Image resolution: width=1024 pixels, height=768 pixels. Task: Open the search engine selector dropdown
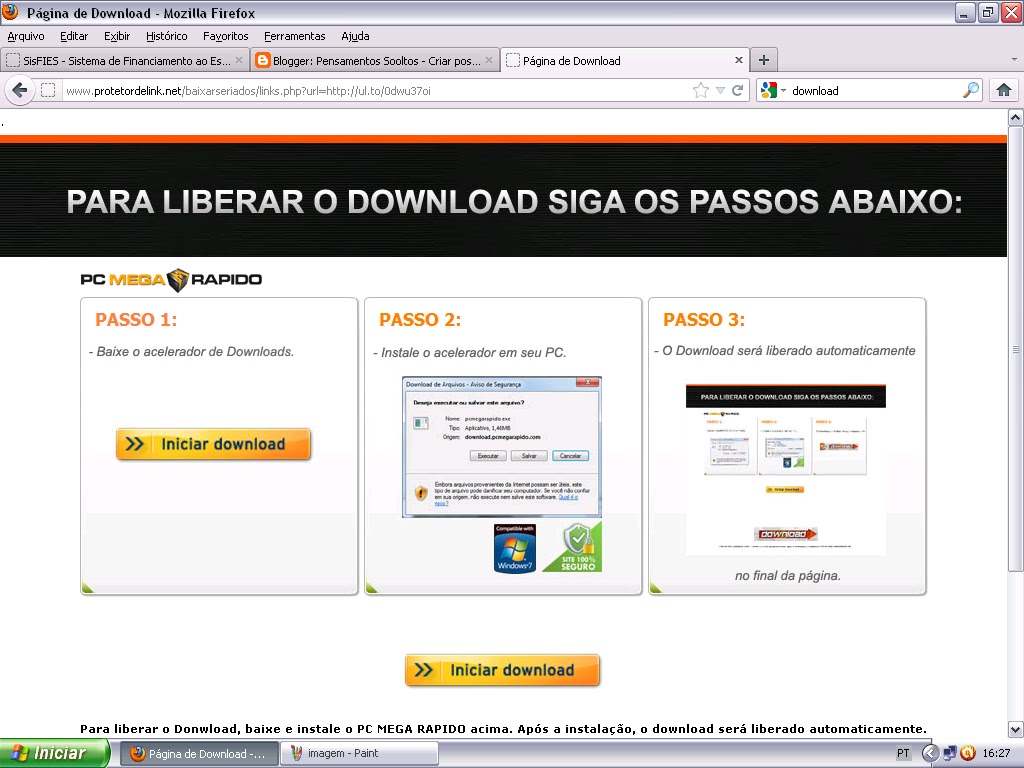(x=774, y=91)
